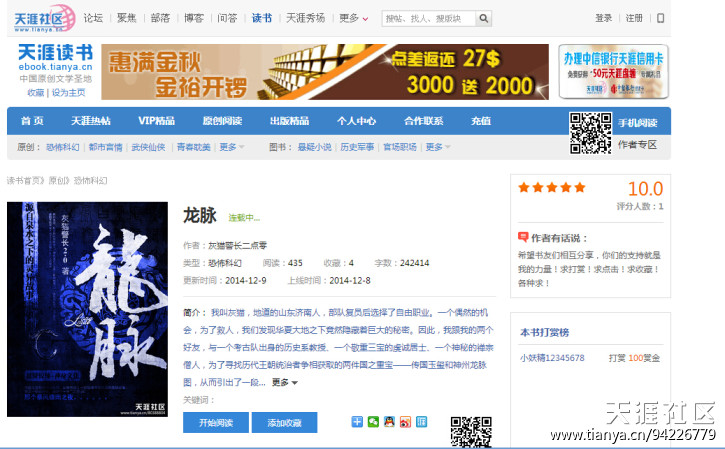The image size is (725, 449).
Task: Open 部落 in the top menu
Action: tap(160, 18)
